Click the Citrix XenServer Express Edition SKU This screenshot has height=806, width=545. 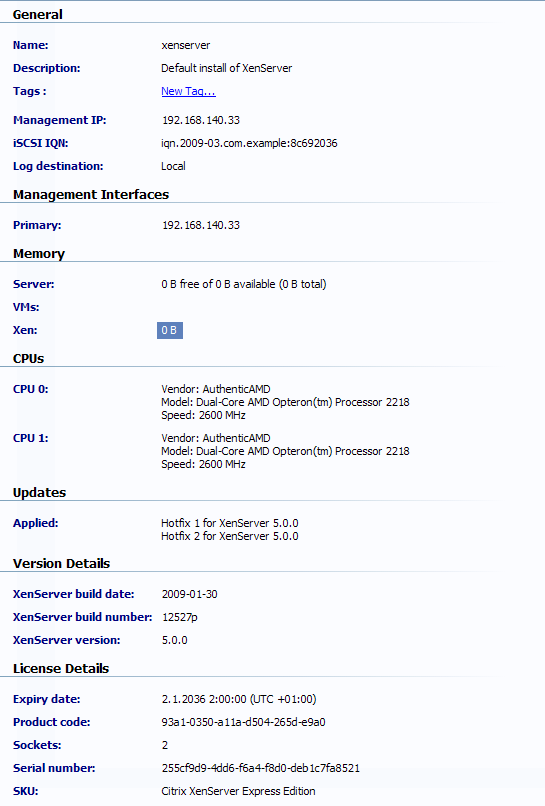(239, 792)
